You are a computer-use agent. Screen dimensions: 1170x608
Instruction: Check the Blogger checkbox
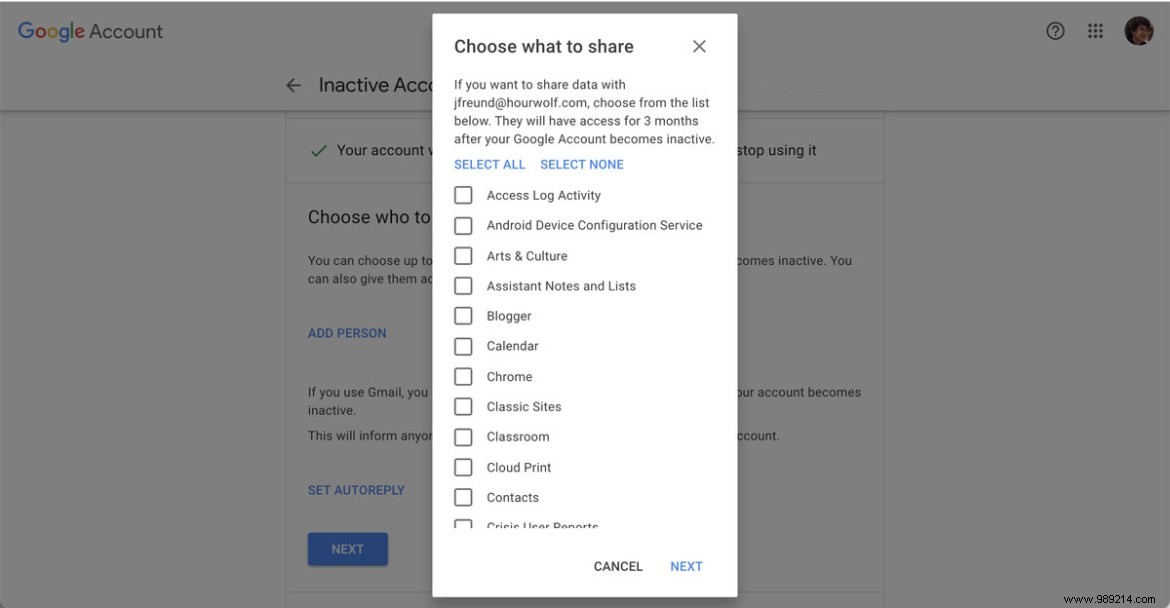[463, 315]
